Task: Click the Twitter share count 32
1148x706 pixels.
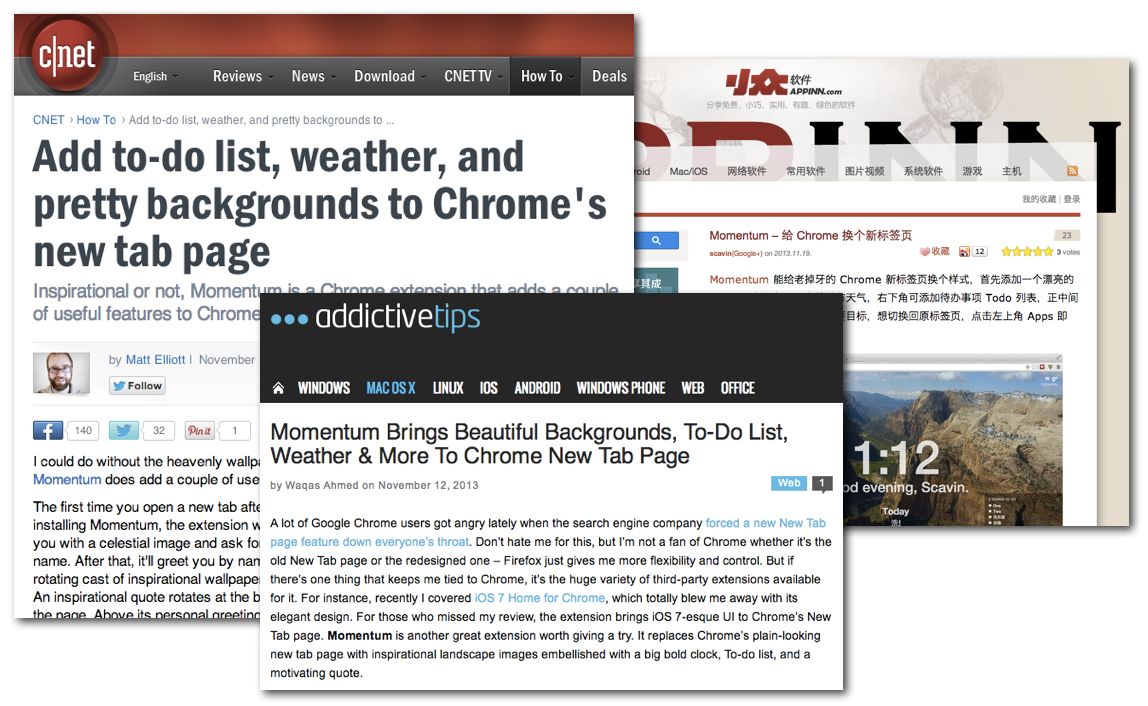Action: pos(159,431)
